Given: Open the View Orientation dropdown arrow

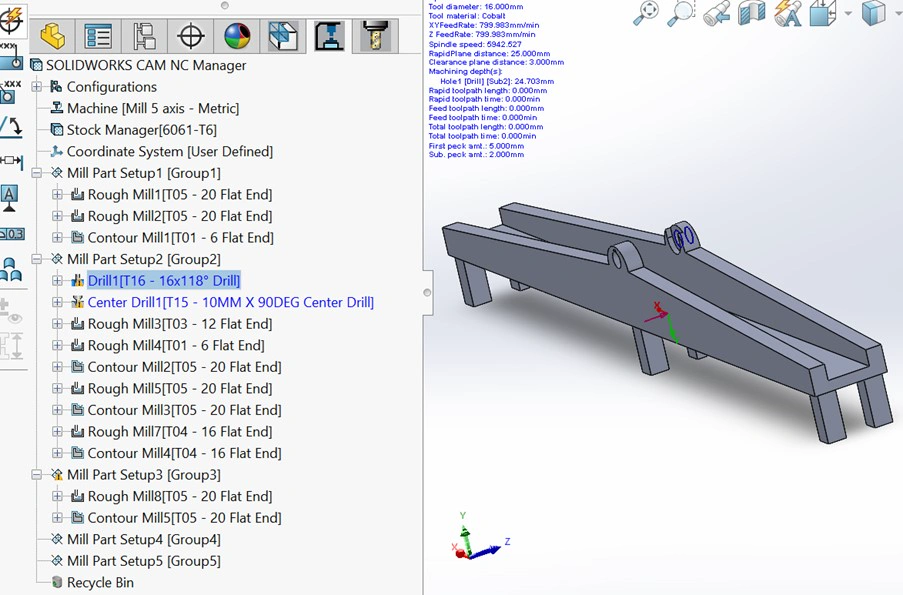Looking at the screenshot, I should (848, 13).
